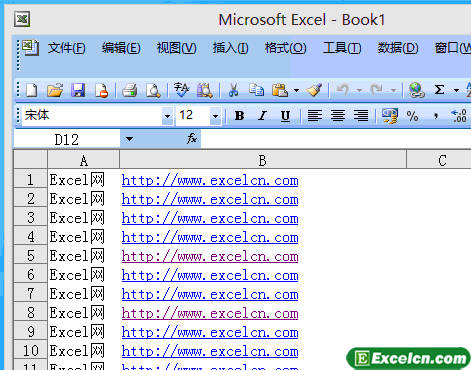Select column A header
Image resolution: width=471 pixels, height=370 pixels.
click(x=84, y=160)
